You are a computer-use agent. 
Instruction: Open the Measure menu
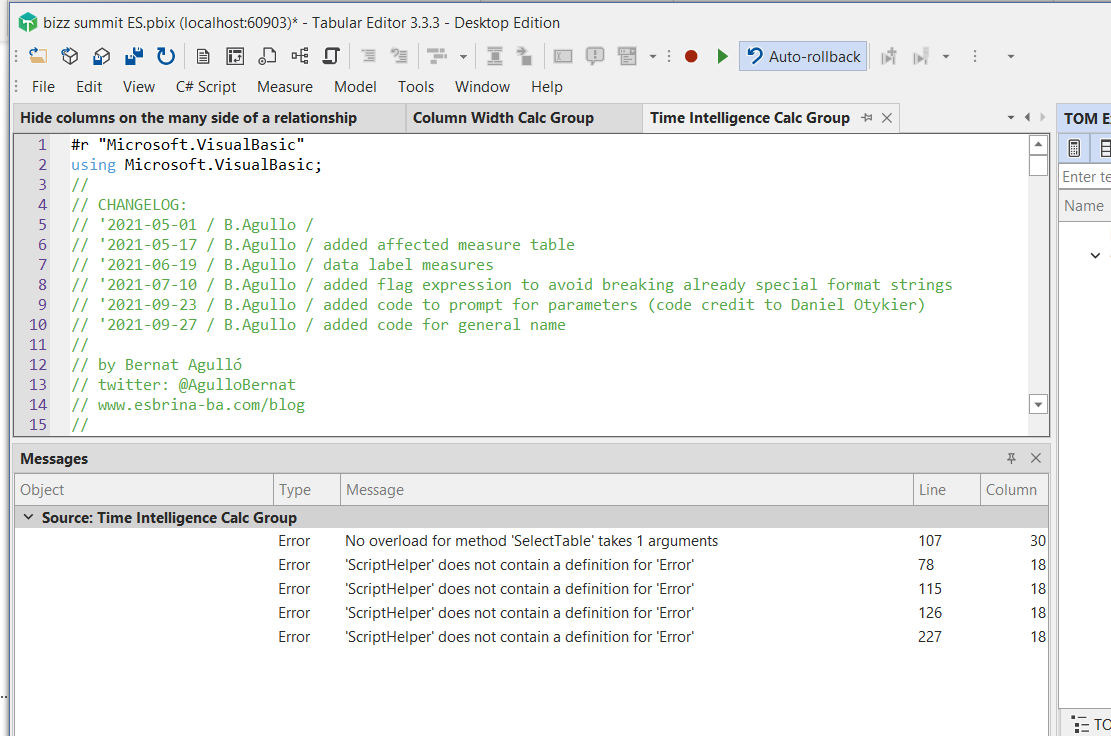284,87
